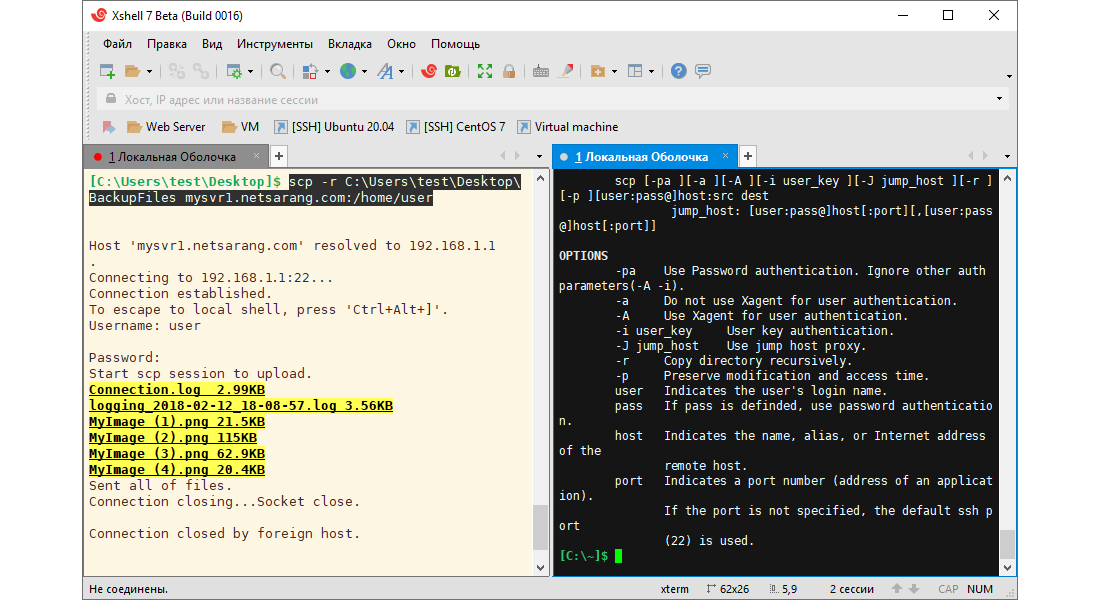This screenshot has width=1100, height=600.
Task: Click the globe encoding icon
Action: pos(348,71)
